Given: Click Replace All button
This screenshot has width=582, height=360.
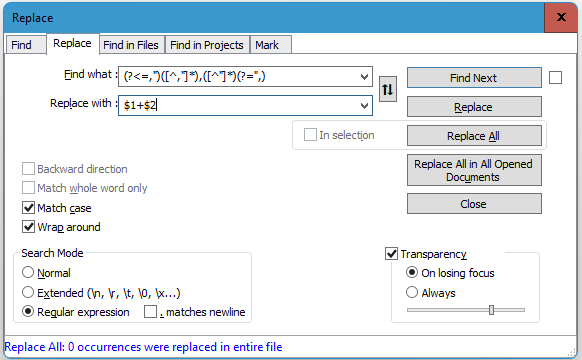Looking at the screenshot, I should (474, 136).
